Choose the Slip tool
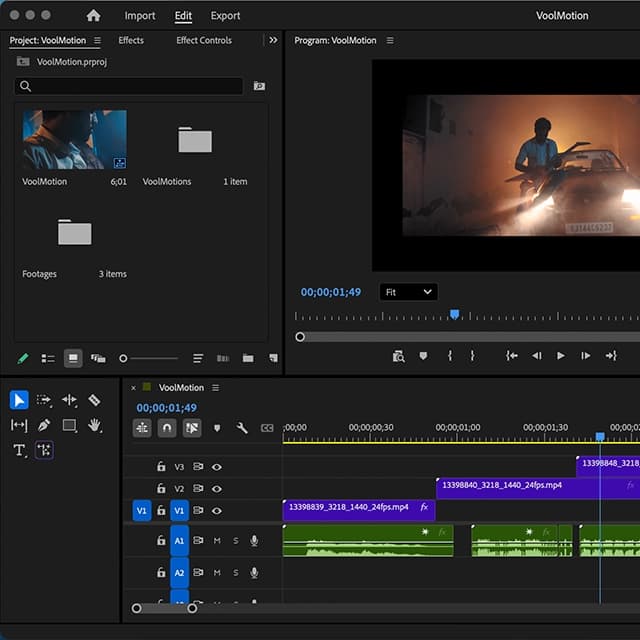This screenshot has height=640, width=640. click(x=19, y=425)
